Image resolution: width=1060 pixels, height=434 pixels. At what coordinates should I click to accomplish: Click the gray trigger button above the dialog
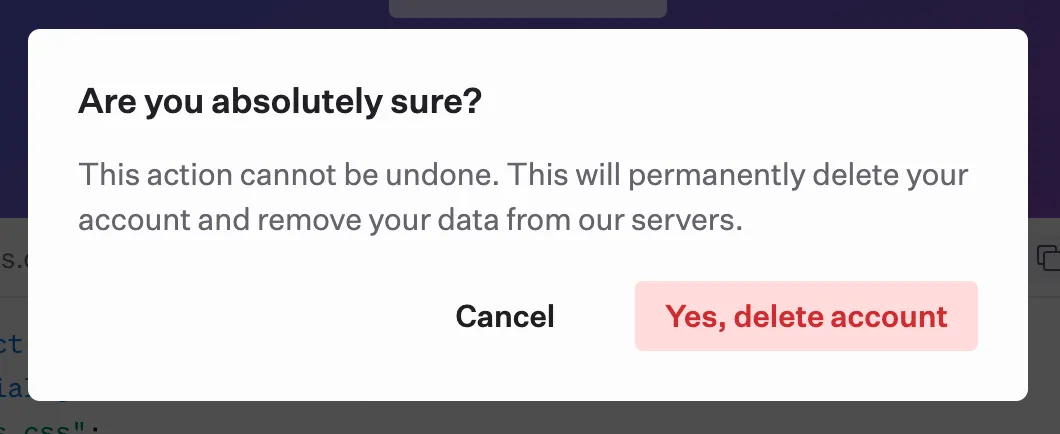[x=527, y=8]
